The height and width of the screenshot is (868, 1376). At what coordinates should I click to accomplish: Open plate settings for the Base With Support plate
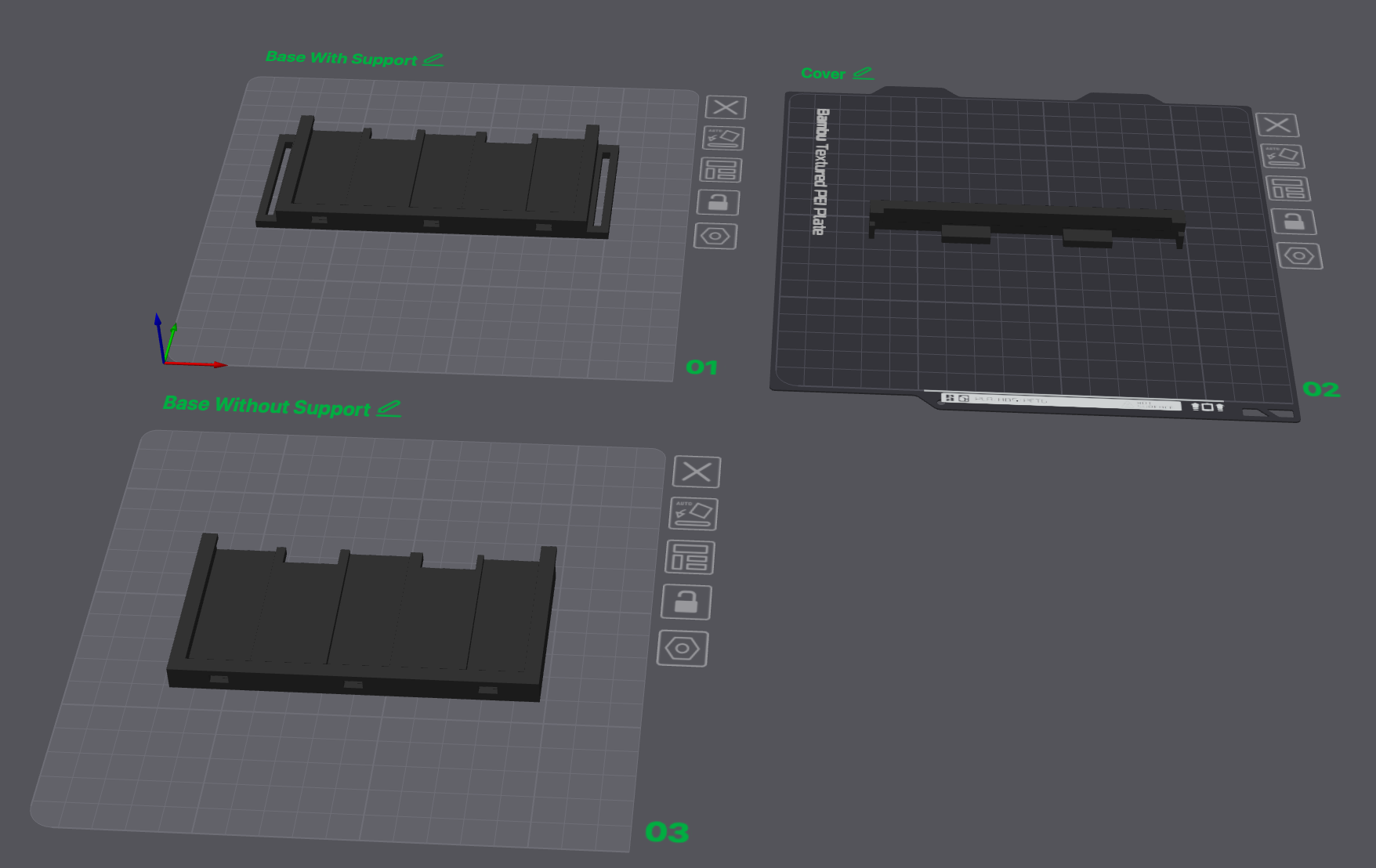pos(715,236)
